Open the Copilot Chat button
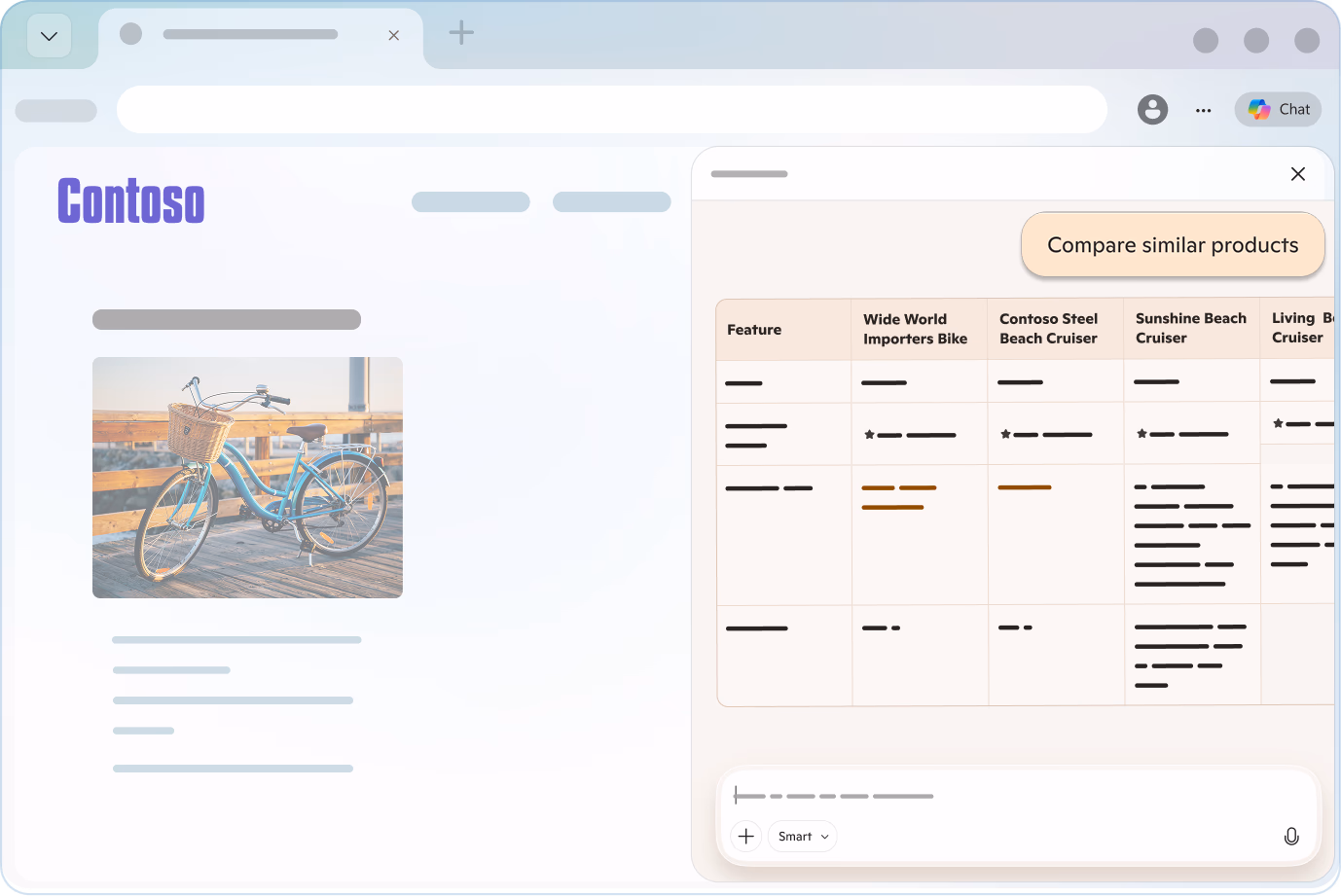This screenshot has height=896, width=1341. pyautogui.click(x=1278, y=109)
